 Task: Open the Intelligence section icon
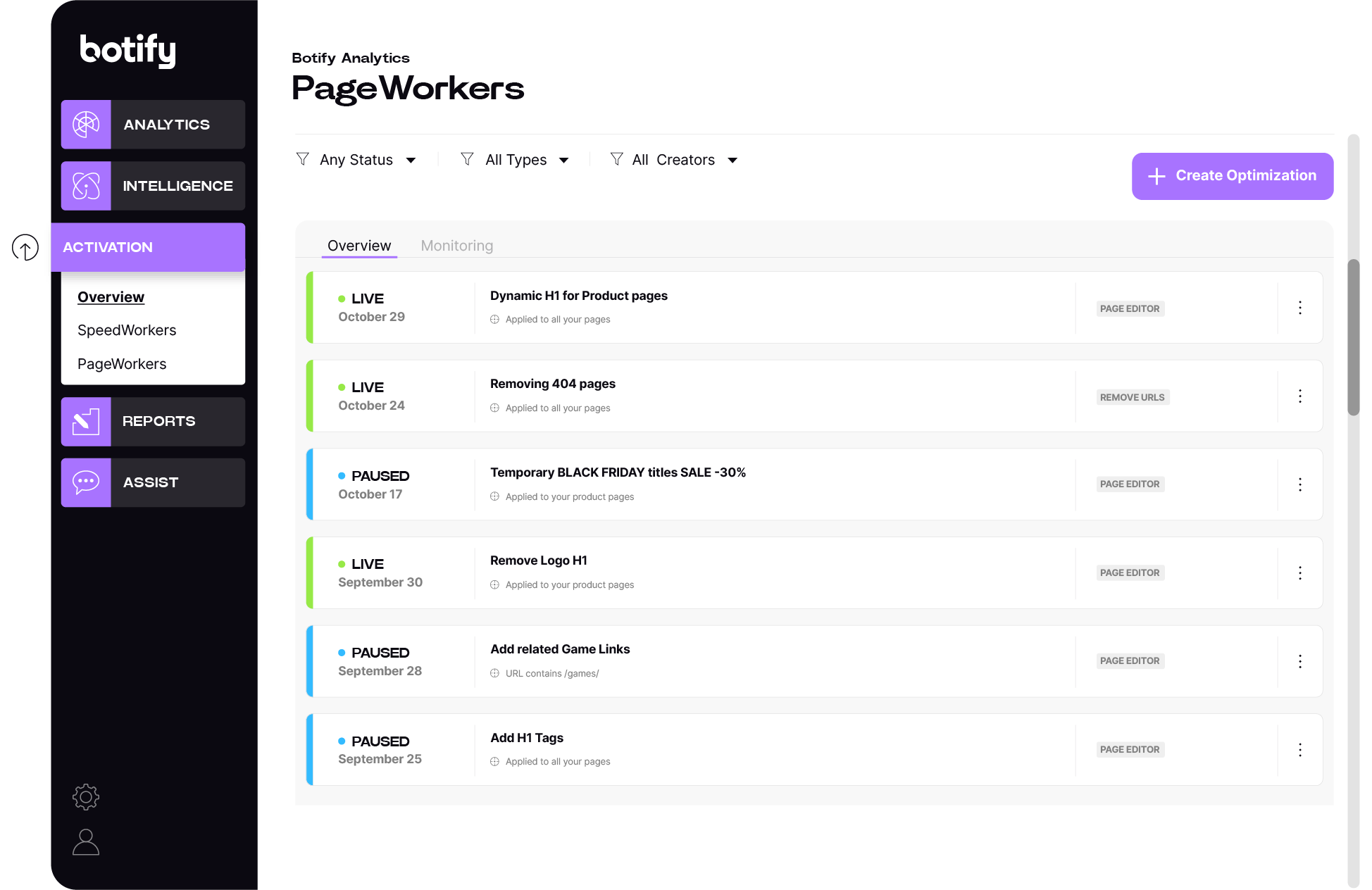pyautogui.click(x=85, y=186)
